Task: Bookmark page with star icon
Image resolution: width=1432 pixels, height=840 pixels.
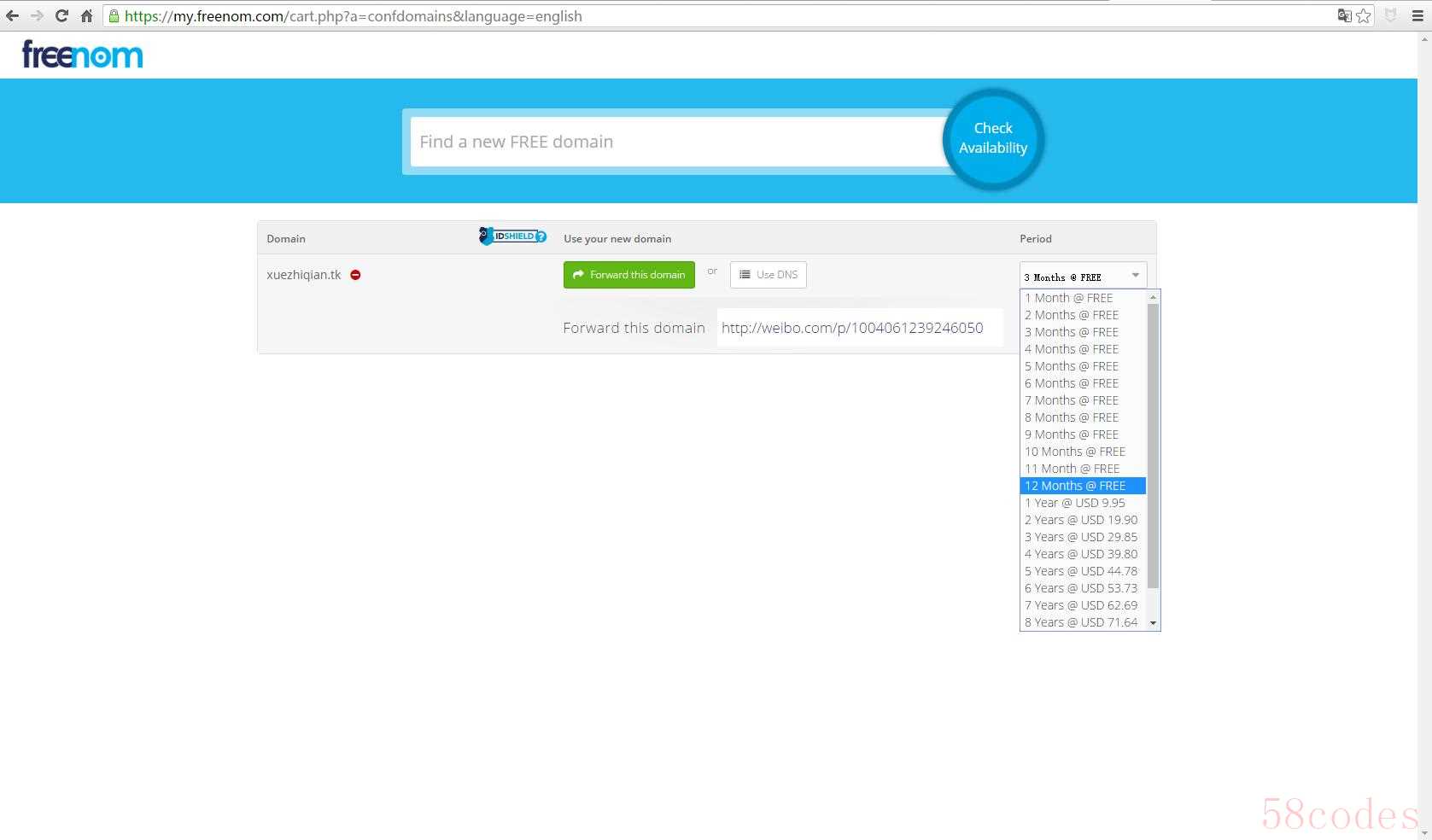Action: pos(1364,15)
